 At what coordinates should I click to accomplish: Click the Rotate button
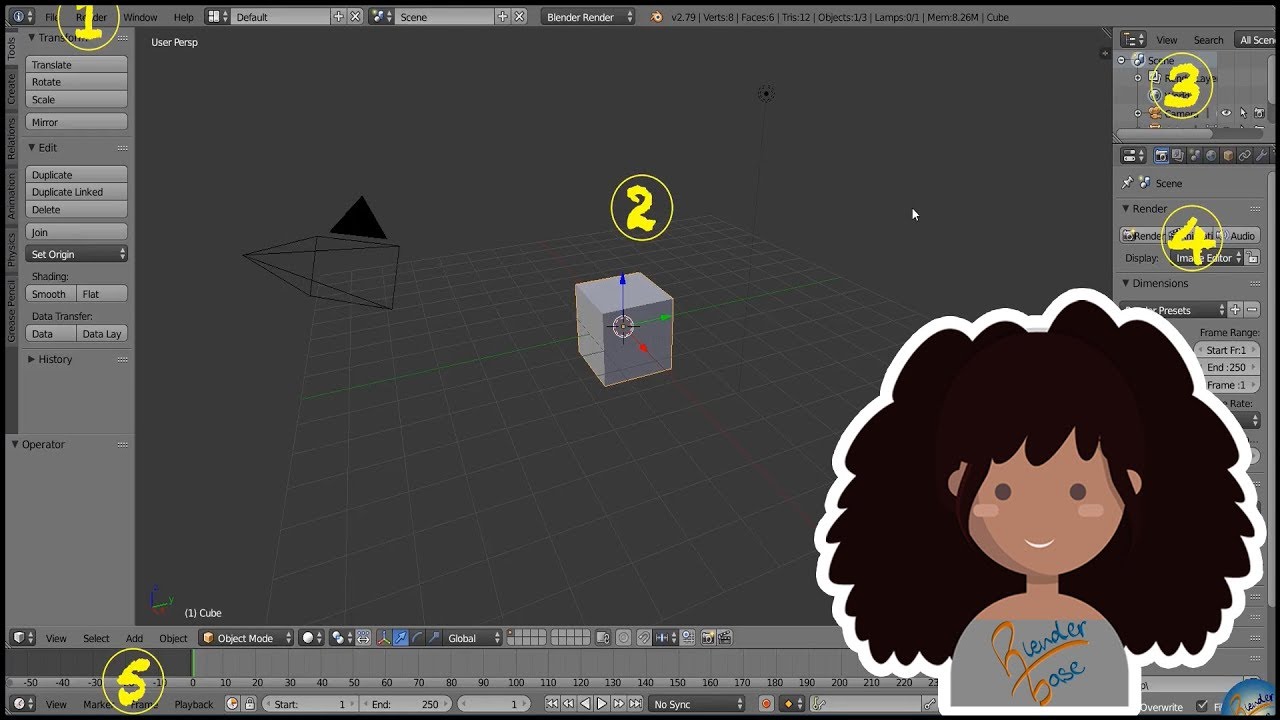tap(76, 82)
